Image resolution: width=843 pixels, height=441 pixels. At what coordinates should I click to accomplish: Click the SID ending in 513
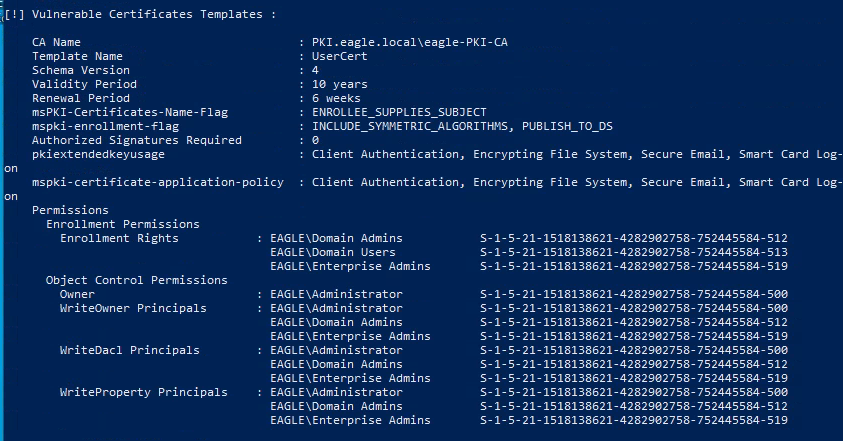pos(634,252)
